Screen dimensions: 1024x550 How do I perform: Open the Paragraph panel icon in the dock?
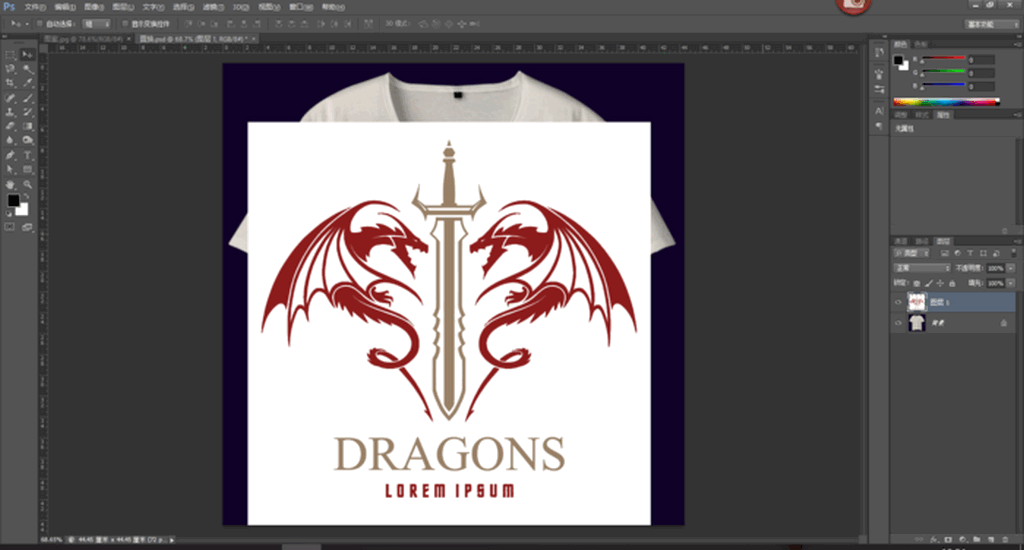pos(879,126)
